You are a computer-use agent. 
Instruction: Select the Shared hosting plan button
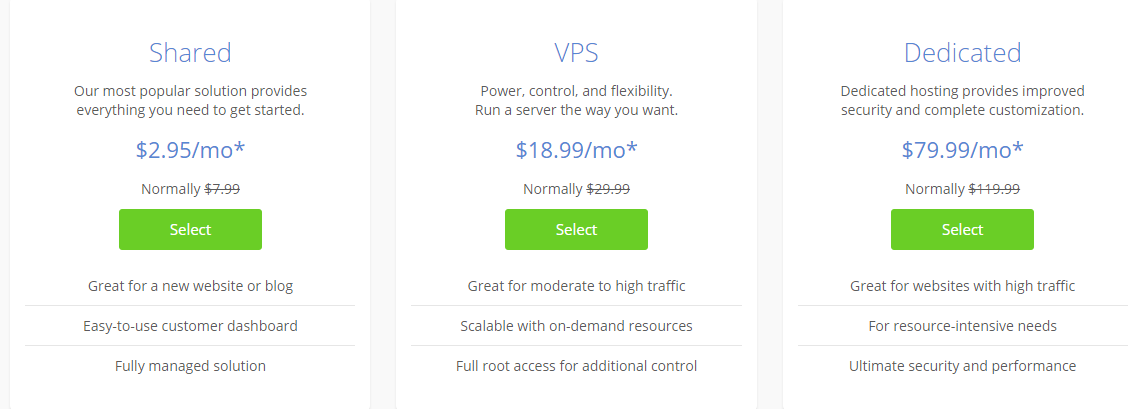(190, 229)
